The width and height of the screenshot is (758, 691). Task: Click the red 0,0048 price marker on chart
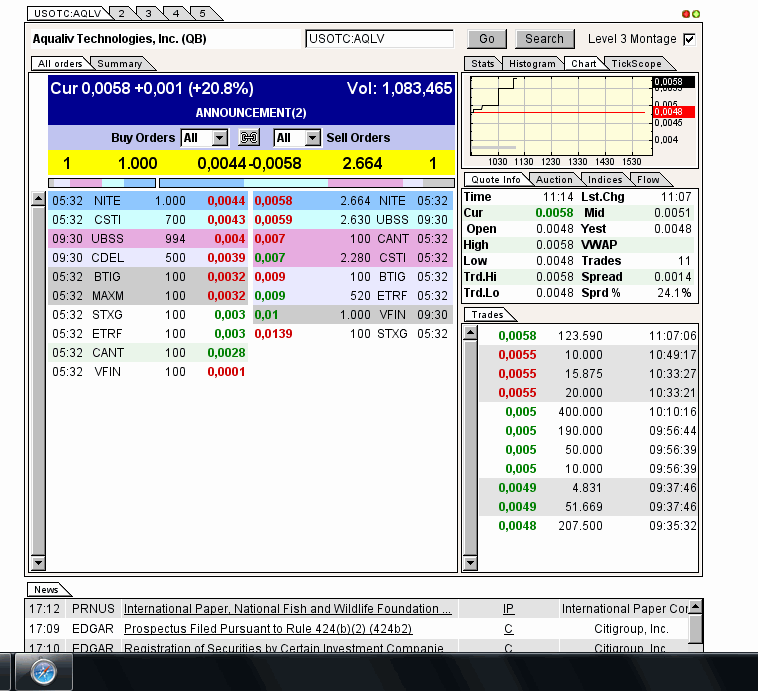[x=674, y=112]
